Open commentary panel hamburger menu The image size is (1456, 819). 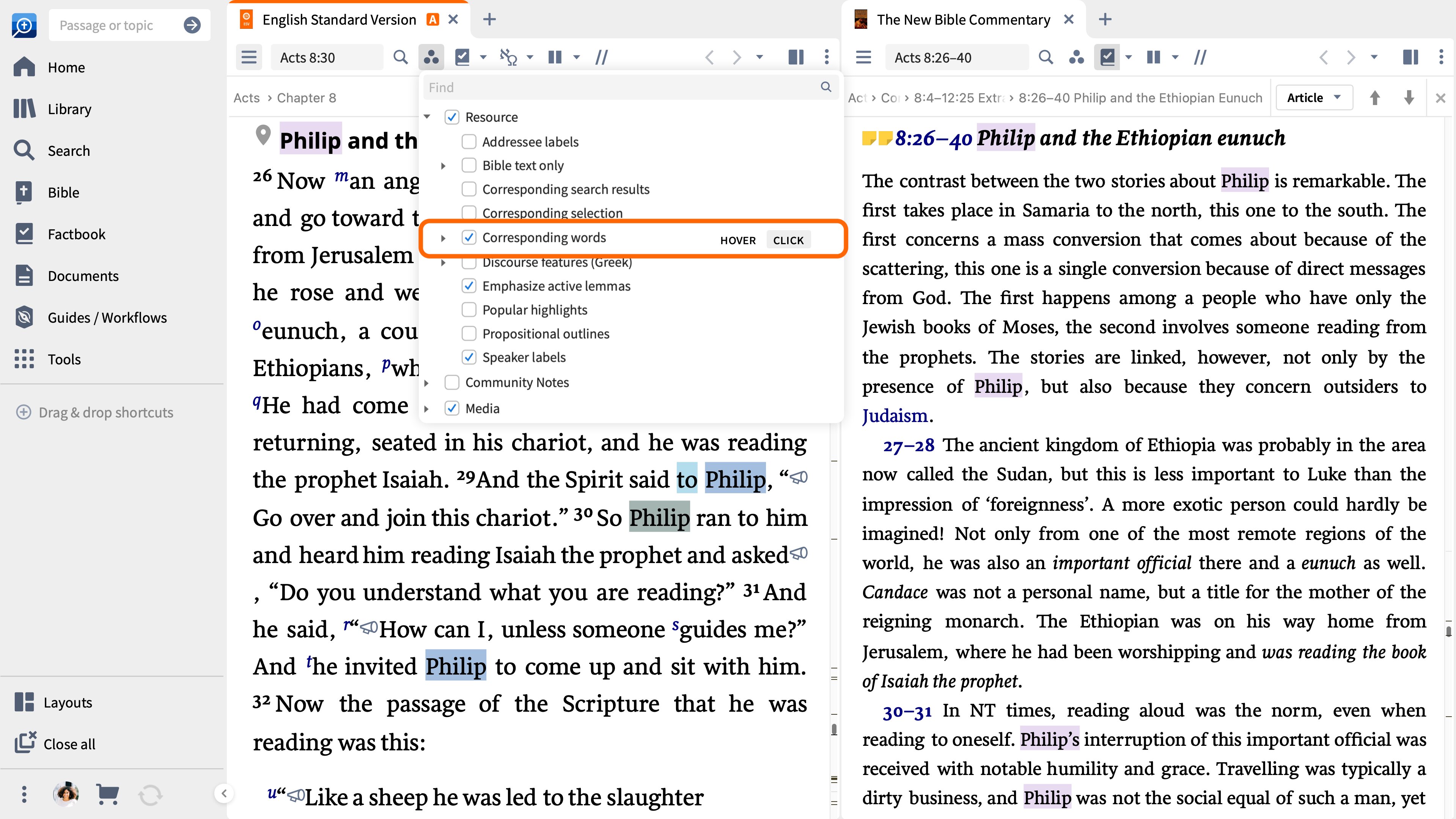click(x=863, y=57)
